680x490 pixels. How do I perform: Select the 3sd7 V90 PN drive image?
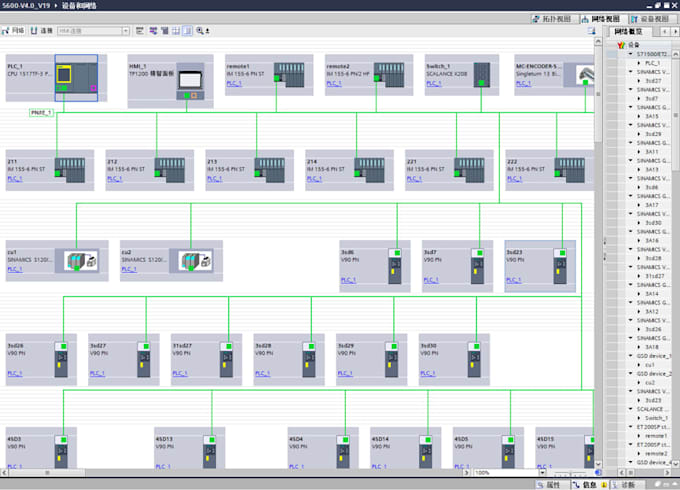click(x=477, y=266)
